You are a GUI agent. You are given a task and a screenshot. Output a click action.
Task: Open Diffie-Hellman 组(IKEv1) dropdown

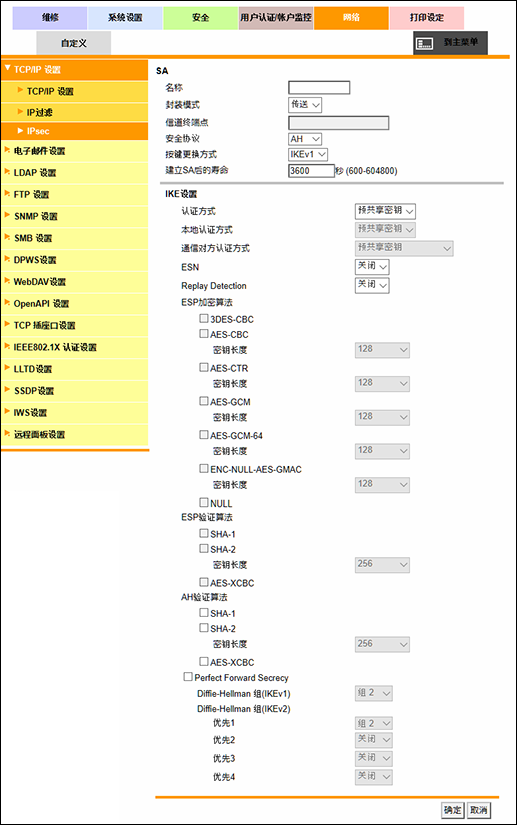pyautogui.click(x=374, y=693)
